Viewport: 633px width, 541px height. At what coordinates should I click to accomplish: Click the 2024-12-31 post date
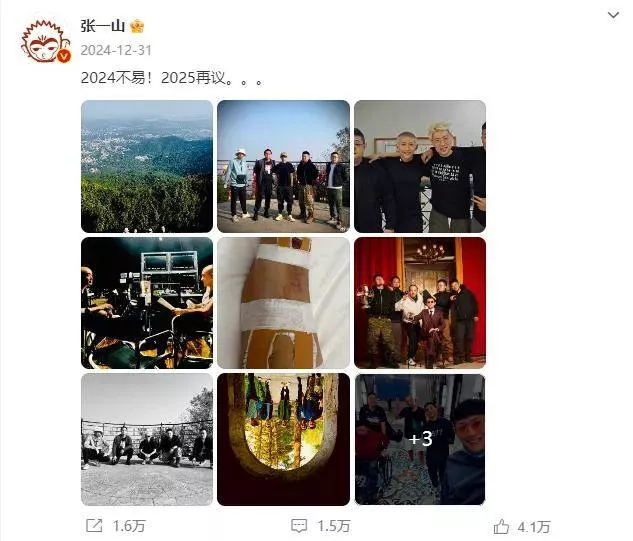(x=116, y=50)
